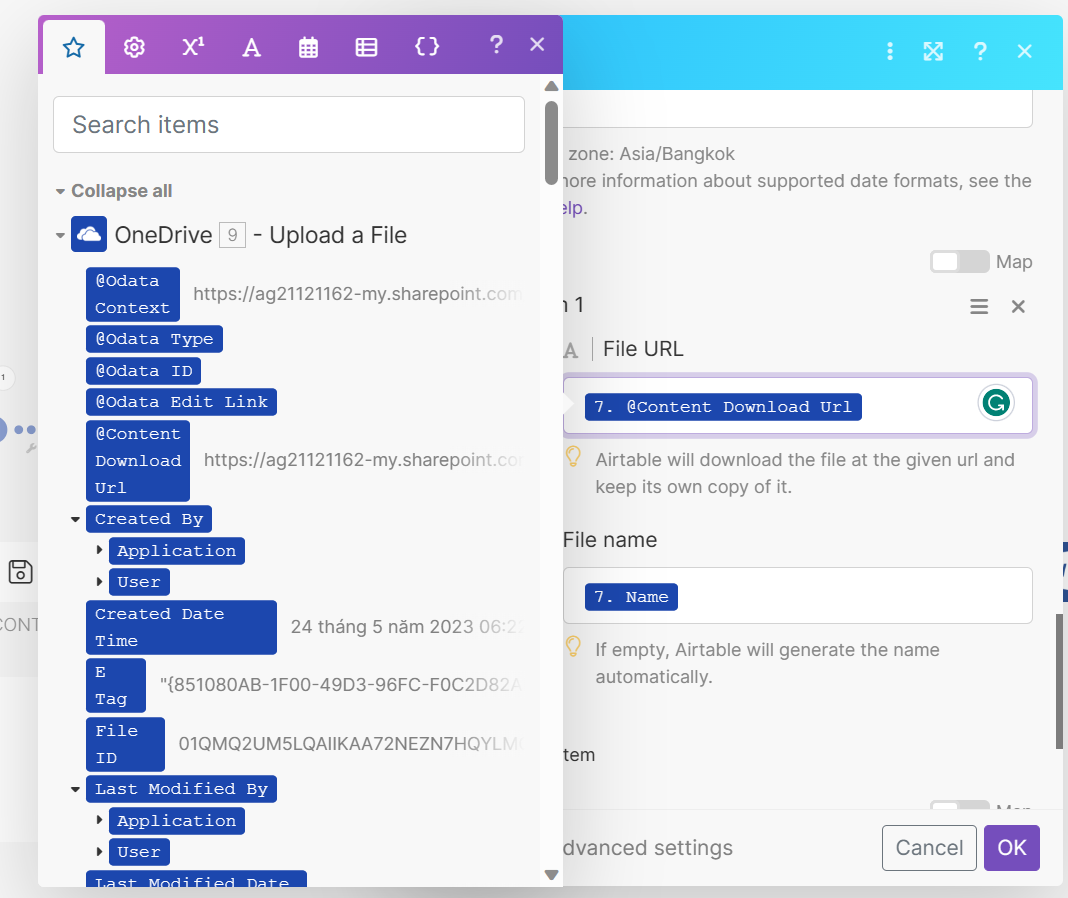
Task: Open the starred favorites tab
Action: point(74,48)
